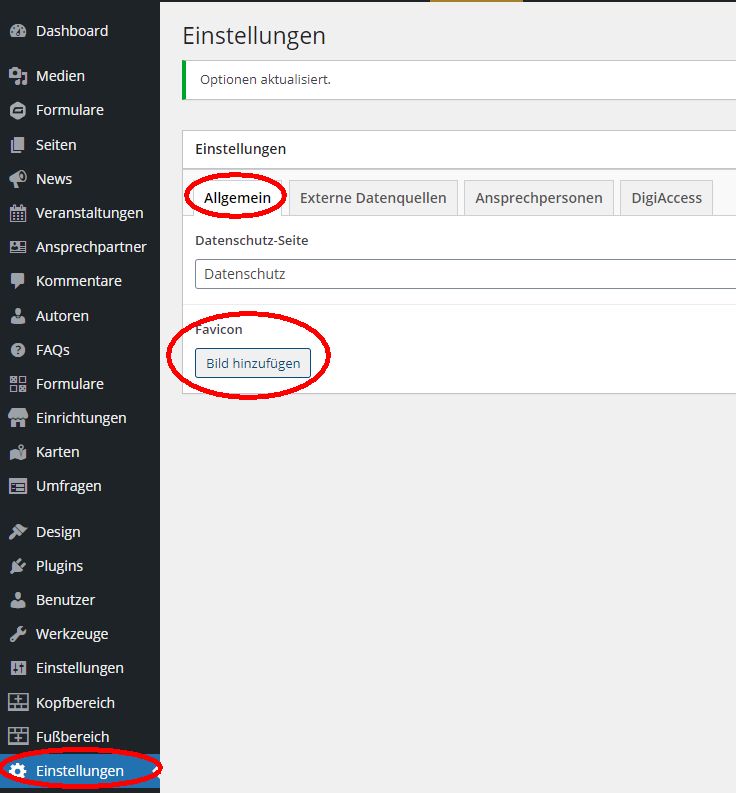Click the Seiten pages icon
The image size is (736, 793).
tap(17, 145)
